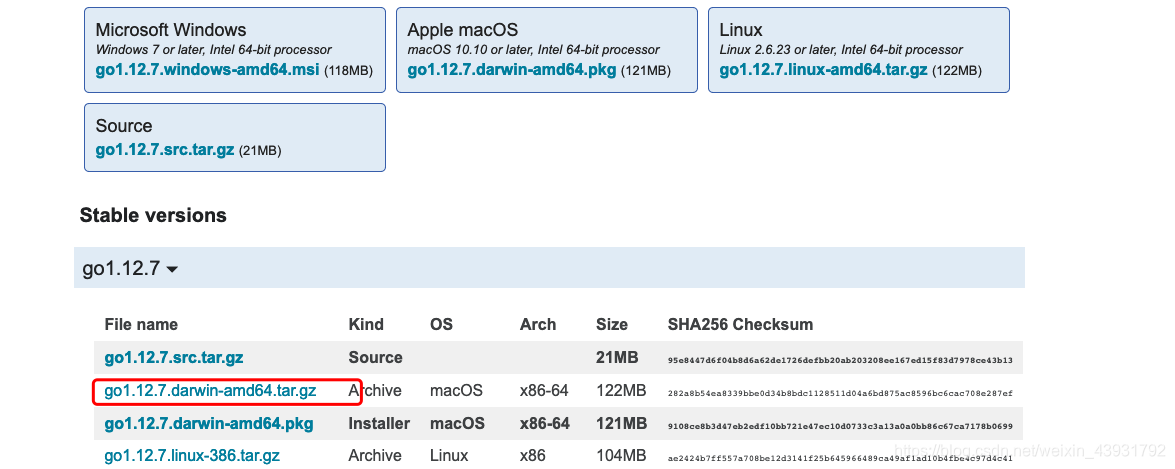The image size is (1175, 469).
Task: Click the Source kind cell
Action: (x=375, y=357)
